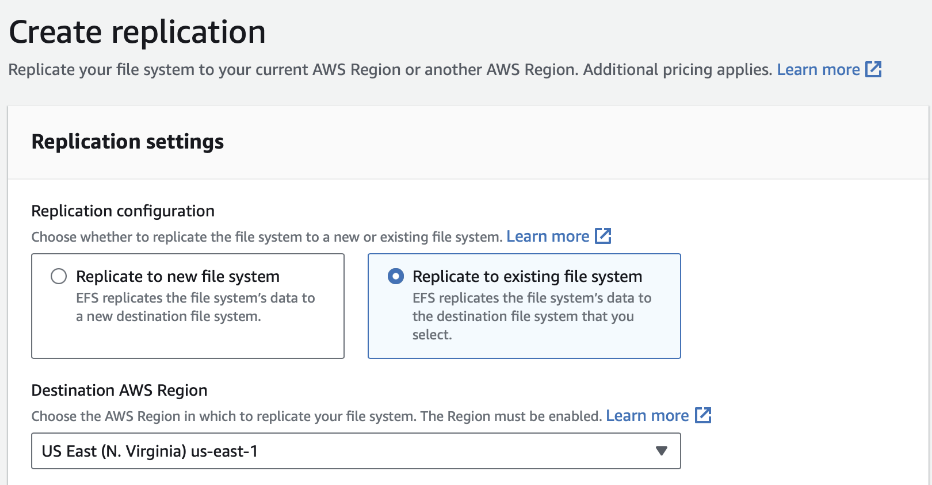Open Learn more link about enabled Regions
The width and height of the screenshot is (932, 485).
click(x=647, y=416)
